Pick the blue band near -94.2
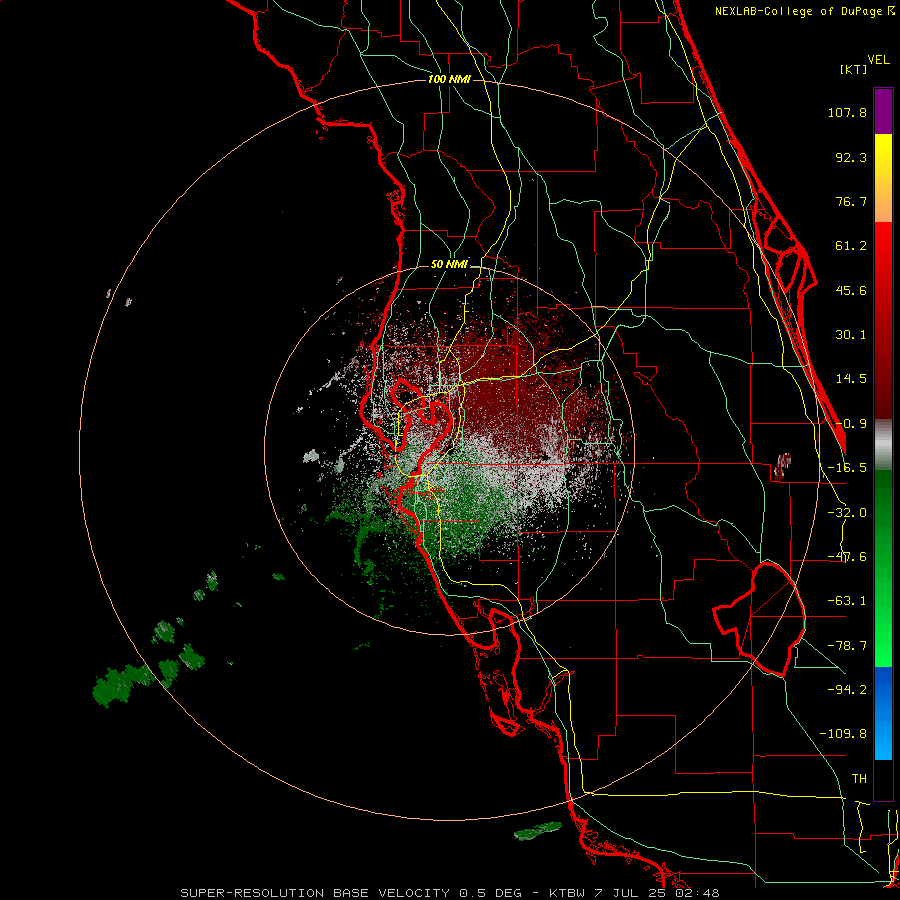Screen dimensions: 900x900 pos(883,713)
